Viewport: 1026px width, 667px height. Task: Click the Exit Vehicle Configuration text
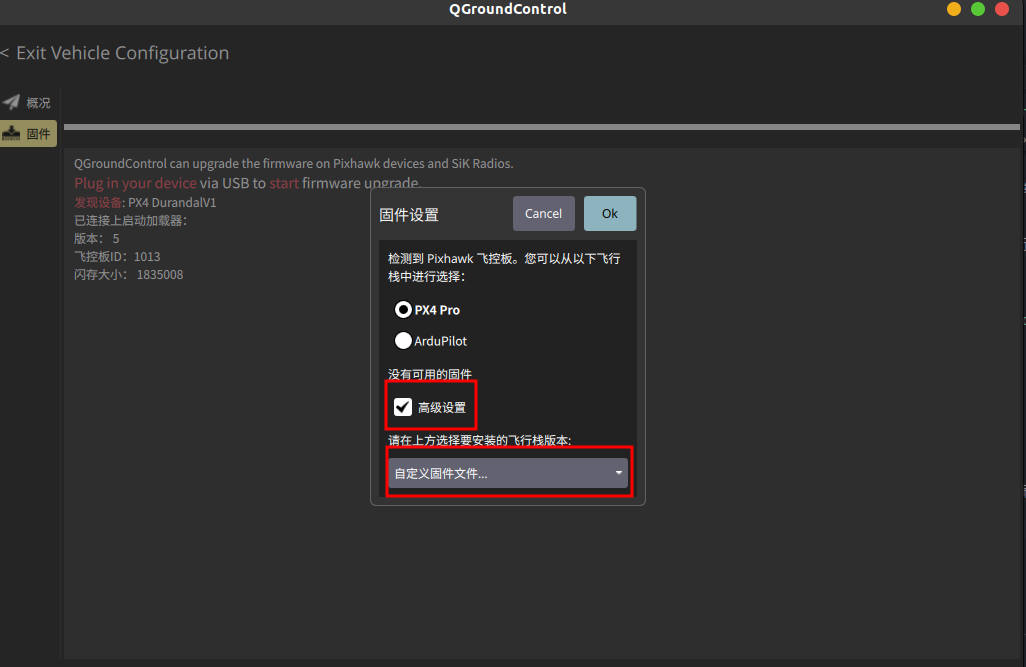[122, 53]
